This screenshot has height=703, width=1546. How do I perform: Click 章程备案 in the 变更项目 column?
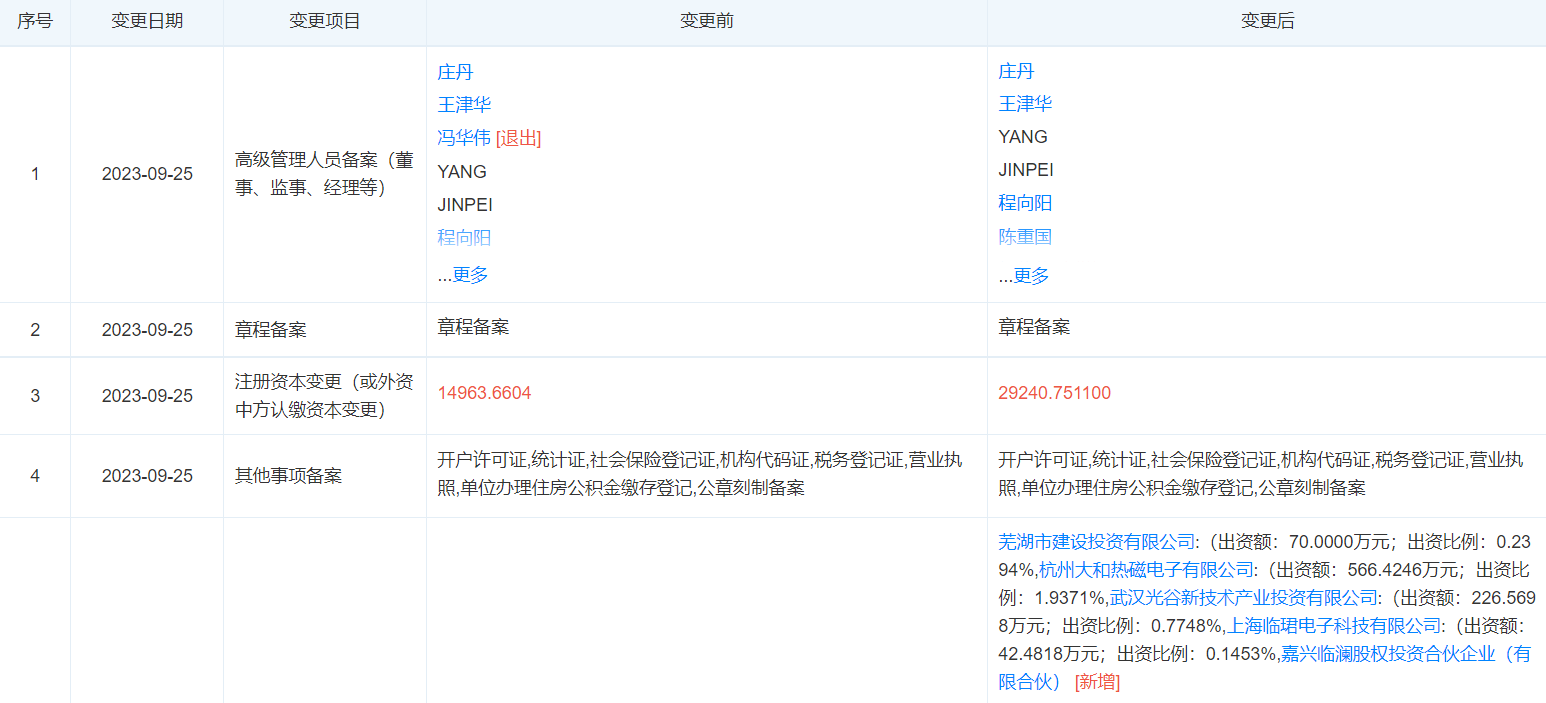(x=271, y=330)
